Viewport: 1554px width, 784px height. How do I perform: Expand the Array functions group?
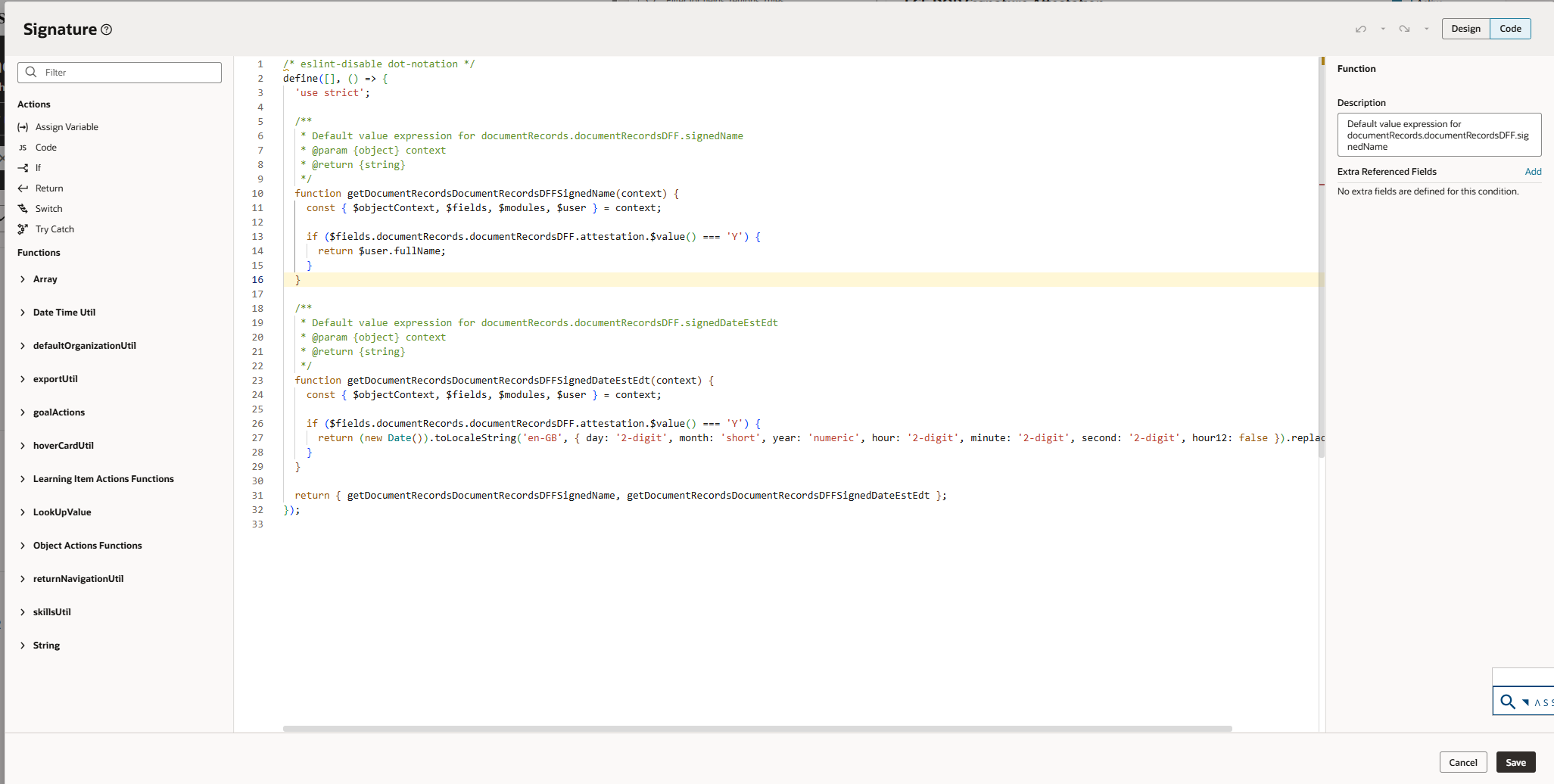[x=23, y=279]
